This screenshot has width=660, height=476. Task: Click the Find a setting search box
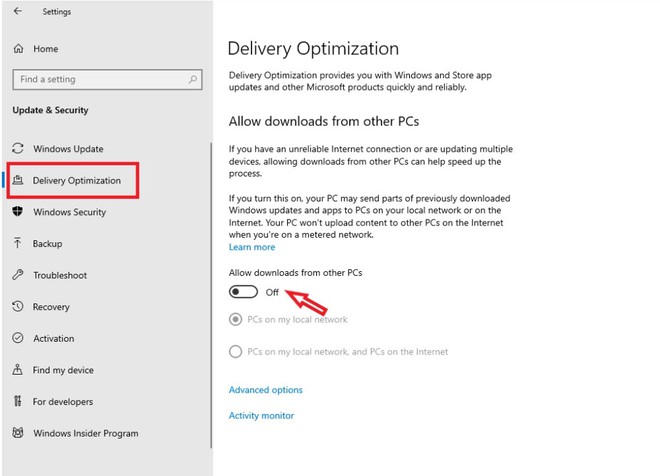(x=107, y=79)
